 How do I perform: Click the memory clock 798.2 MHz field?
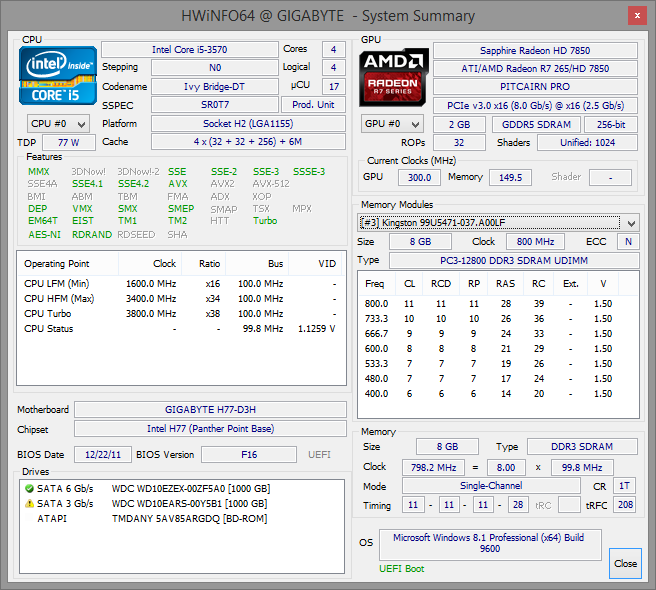(x=433, y=467)
